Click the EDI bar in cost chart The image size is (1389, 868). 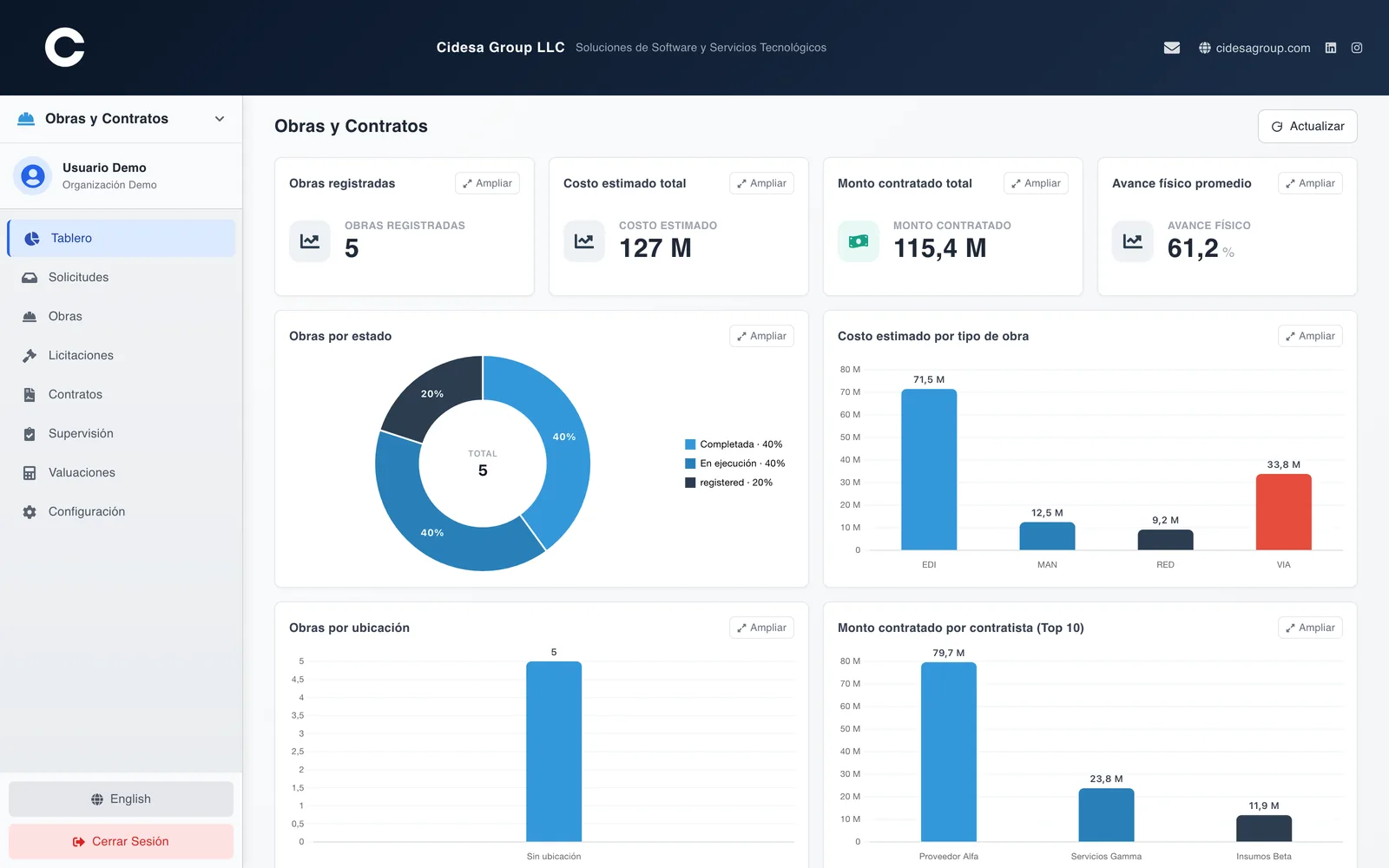click(929, 470)
